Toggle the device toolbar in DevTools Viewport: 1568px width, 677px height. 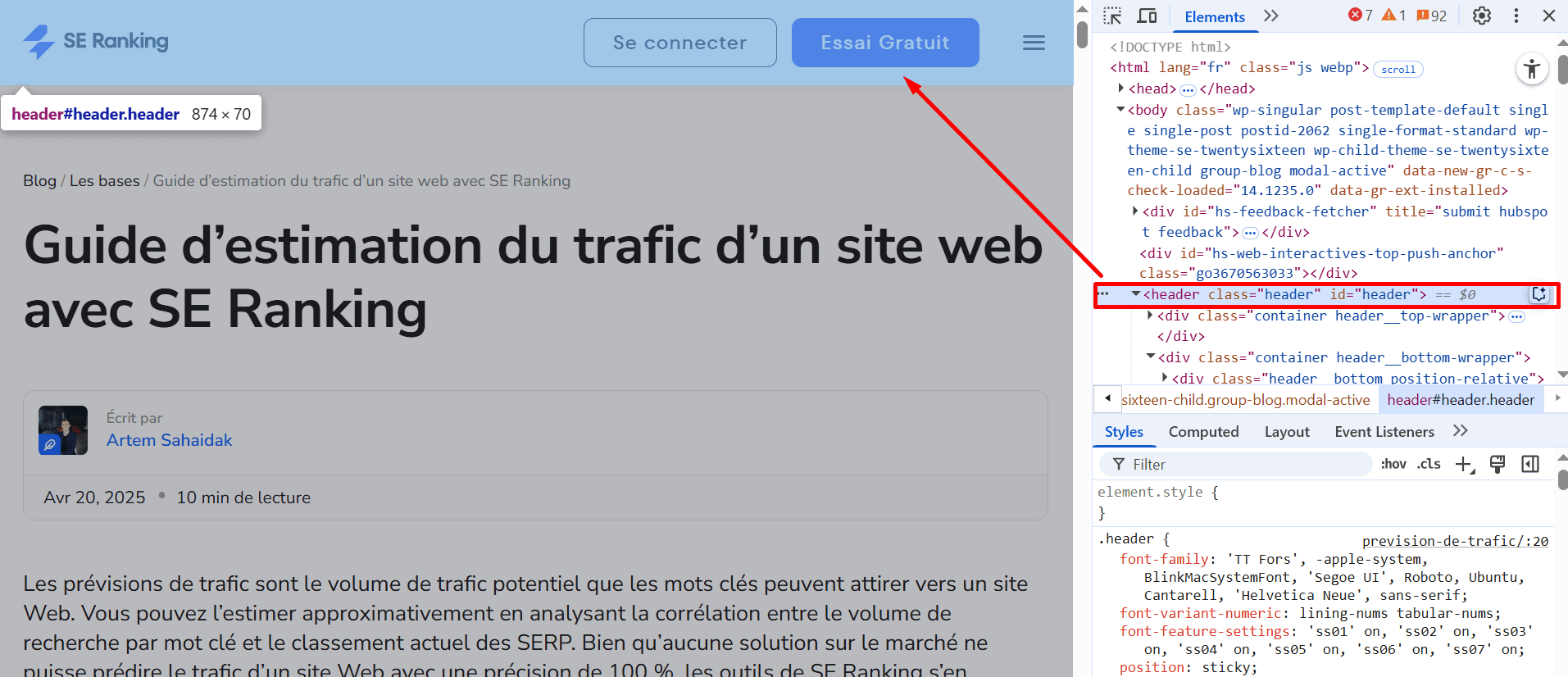click(x=1147, y=16)
